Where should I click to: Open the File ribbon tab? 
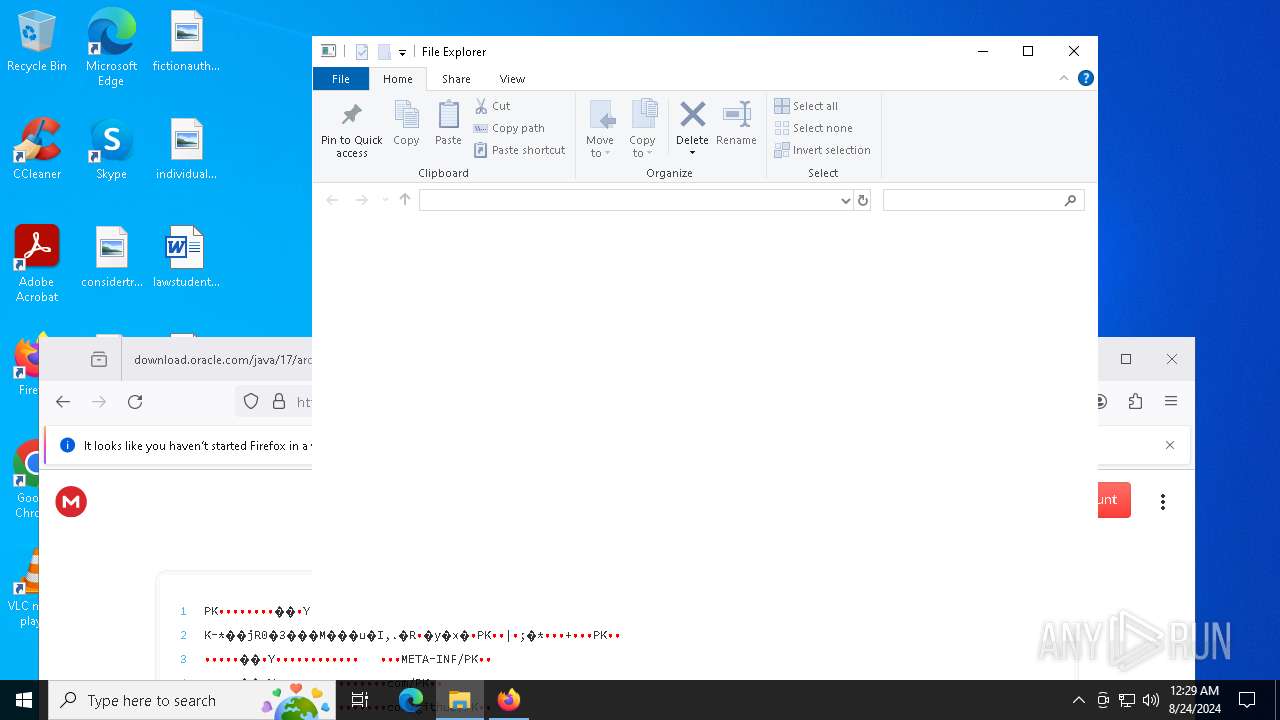coord(341,79)
